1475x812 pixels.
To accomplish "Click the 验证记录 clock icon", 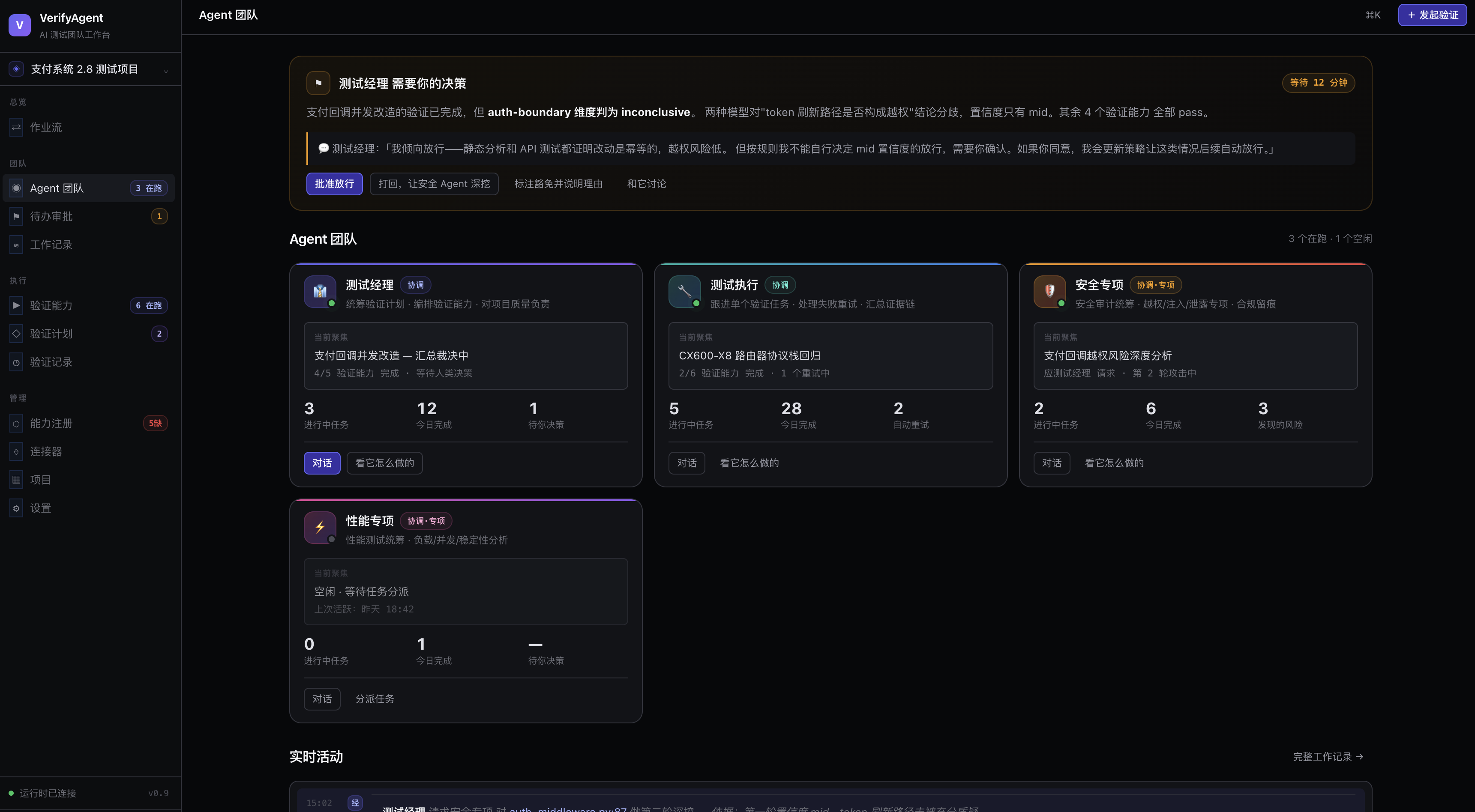I will click(17, 362).
